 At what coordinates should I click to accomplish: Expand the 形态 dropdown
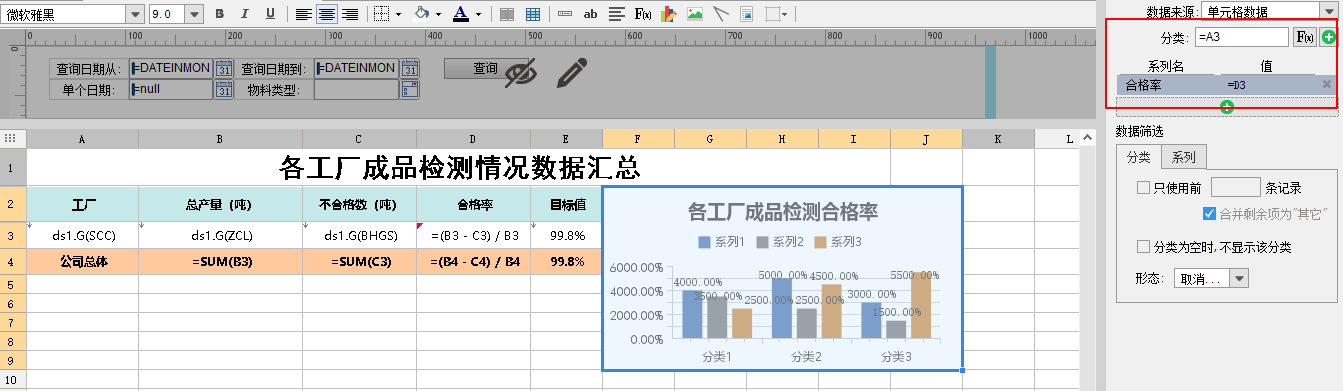pyautogui.click(x=1239, y=279)
